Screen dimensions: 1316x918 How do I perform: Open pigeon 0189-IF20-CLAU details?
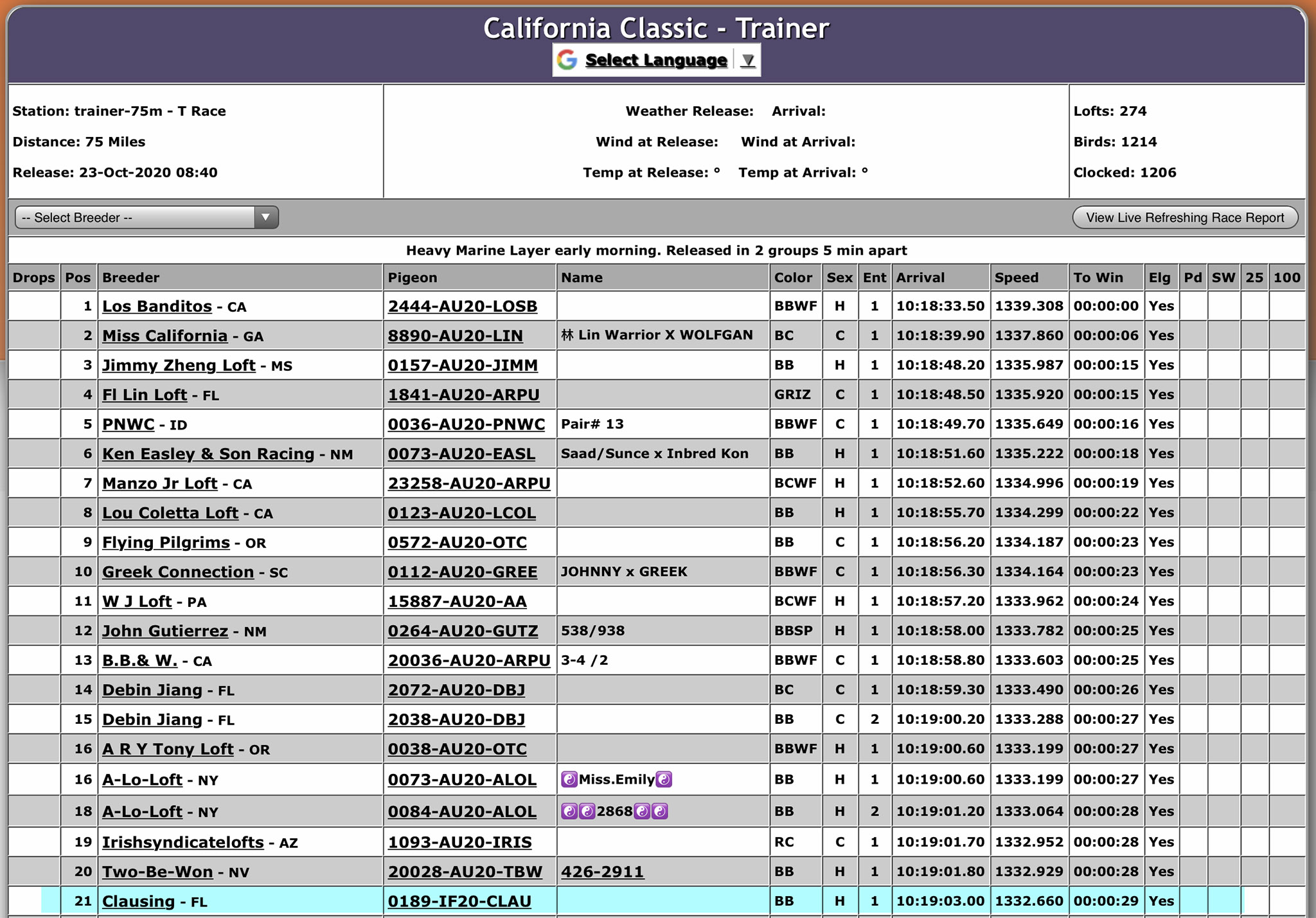coord(459,902)
